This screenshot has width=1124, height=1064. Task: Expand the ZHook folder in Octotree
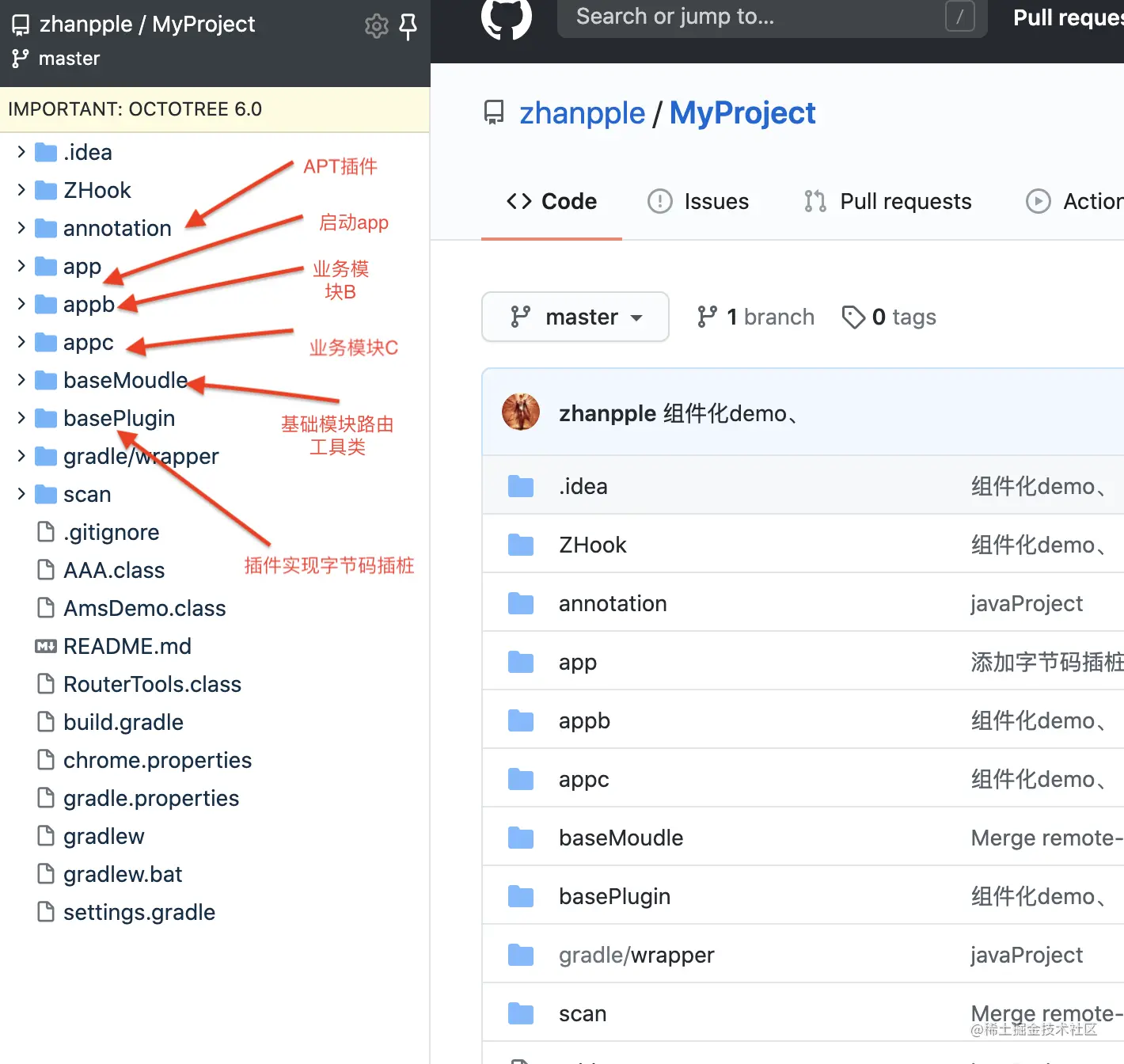tap(21, 190)
